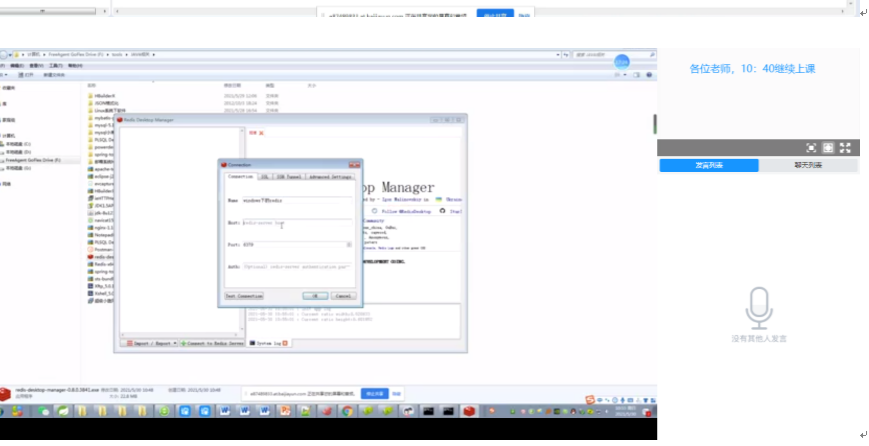Image resolution: width=869 pixels, height=446 pixels.
Task: Click the red Redis icon in taskbar
Action: click(468, 411)
